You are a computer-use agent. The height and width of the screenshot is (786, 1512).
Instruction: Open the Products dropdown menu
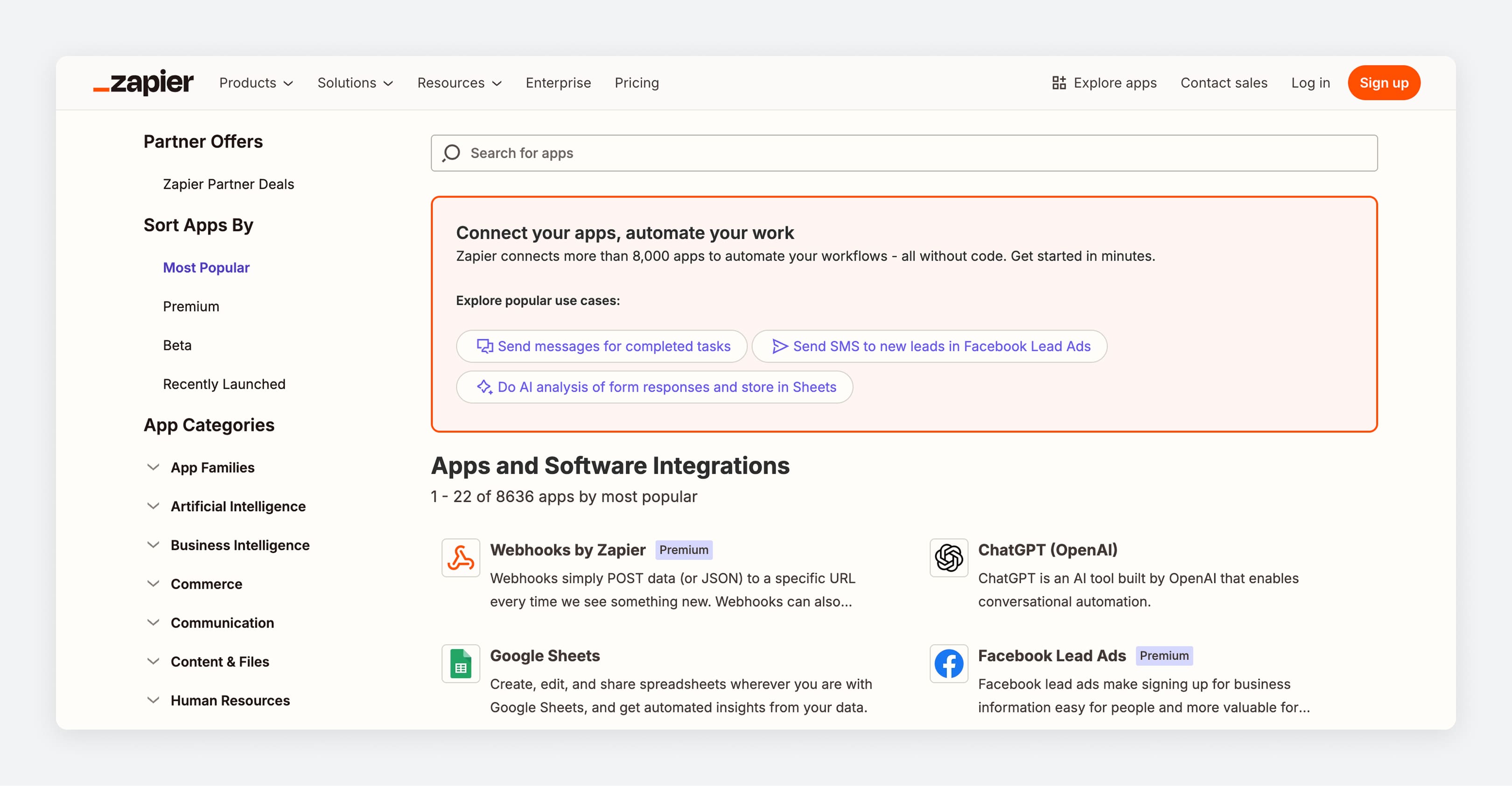(x=256, y=83)
